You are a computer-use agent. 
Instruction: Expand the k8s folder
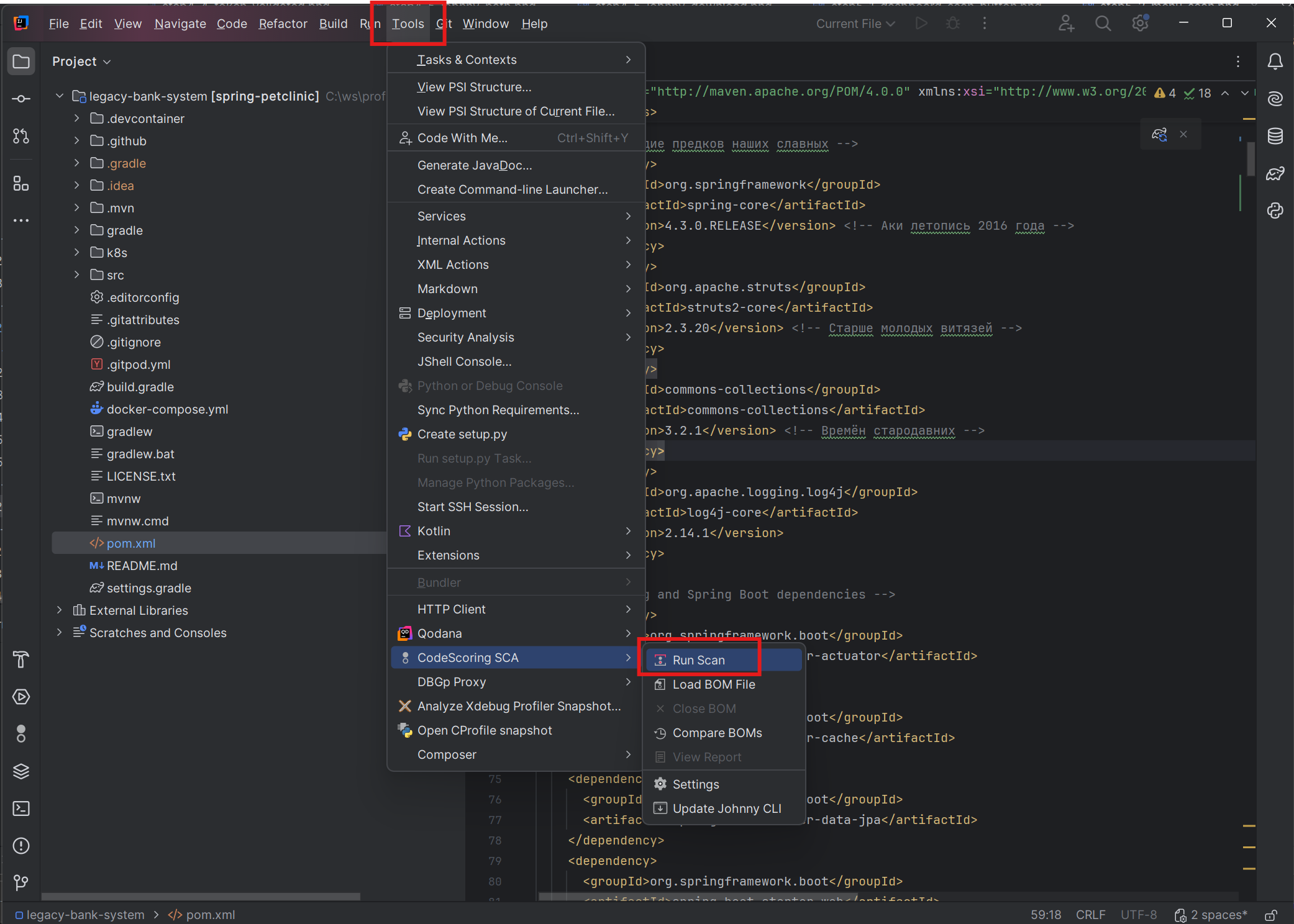pos(76,252)
